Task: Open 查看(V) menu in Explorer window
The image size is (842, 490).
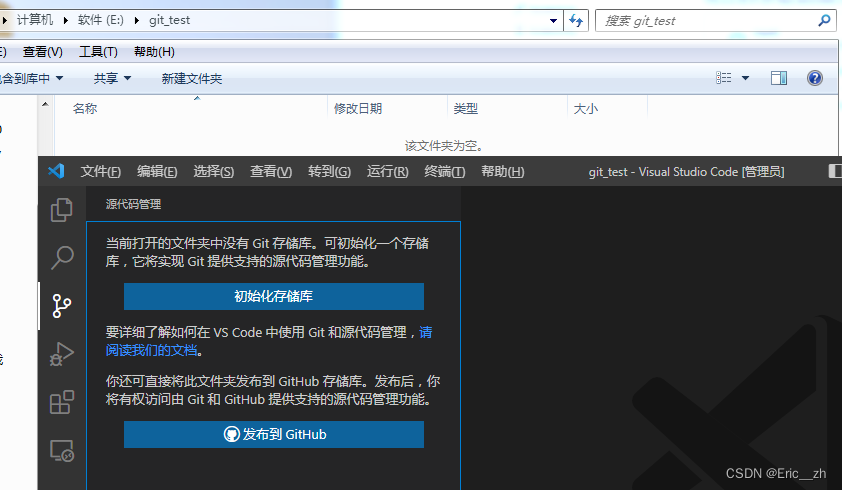Action: (x=43, y=52)
